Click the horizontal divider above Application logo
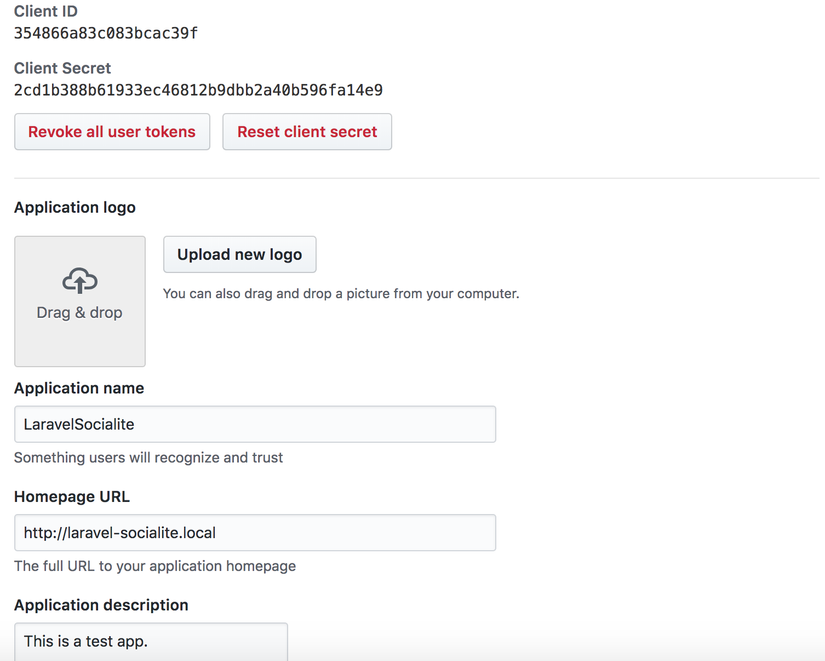Image resolution: width=825 pixels, height=661 pixels. (416, 179)
